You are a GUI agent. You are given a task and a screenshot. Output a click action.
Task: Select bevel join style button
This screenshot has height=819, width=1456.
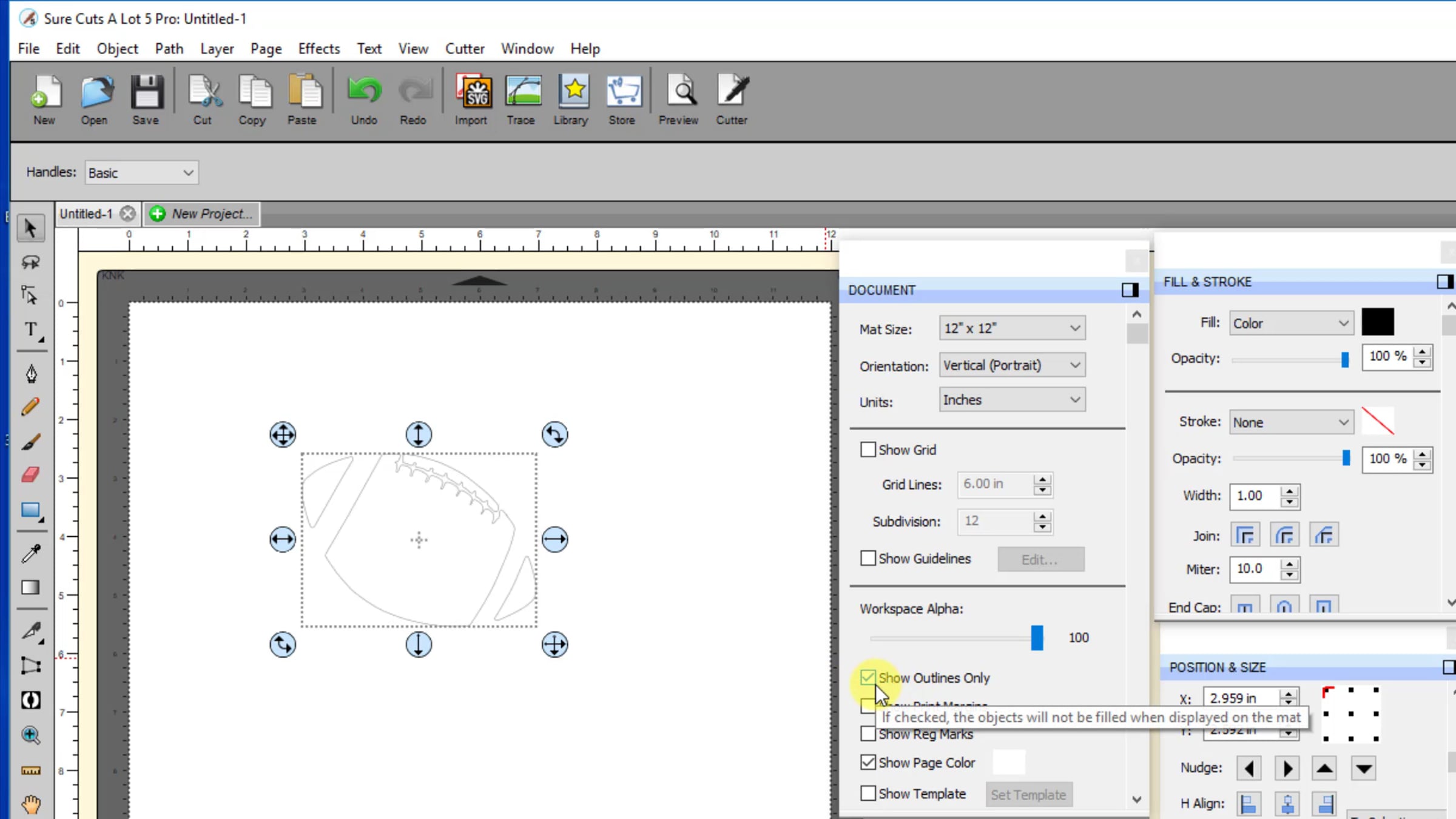(x=1324, y=535)
